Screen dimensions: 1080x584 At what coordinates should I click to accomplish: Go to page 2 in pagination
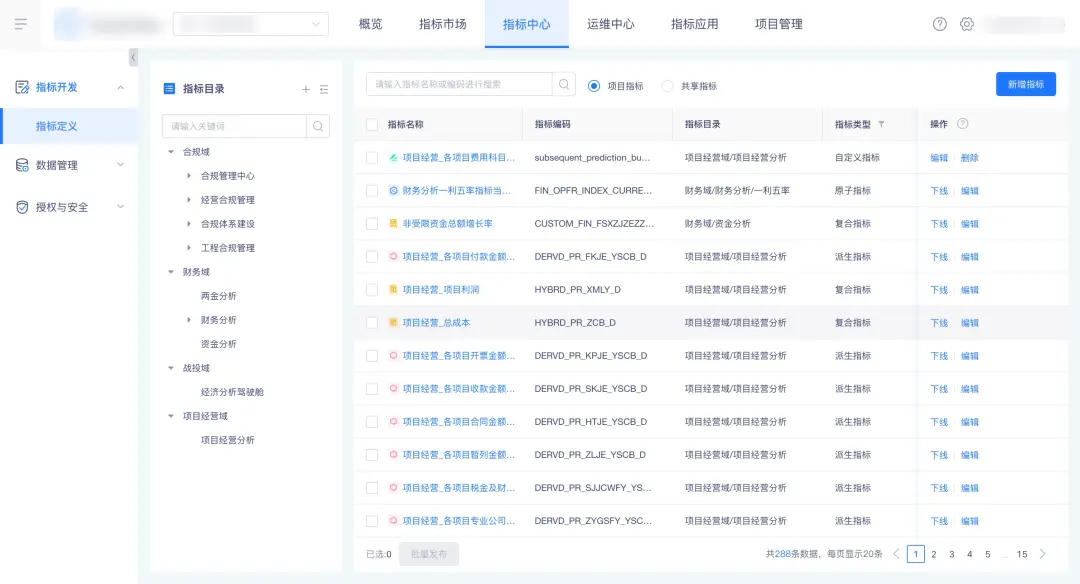[x=934, y=554]
